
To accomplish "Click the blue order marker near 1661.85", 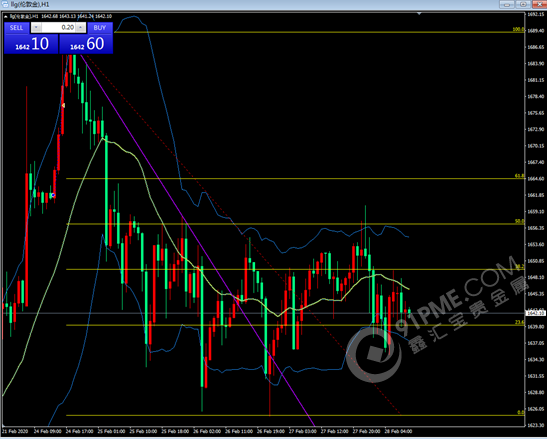I will pos(53,195).
